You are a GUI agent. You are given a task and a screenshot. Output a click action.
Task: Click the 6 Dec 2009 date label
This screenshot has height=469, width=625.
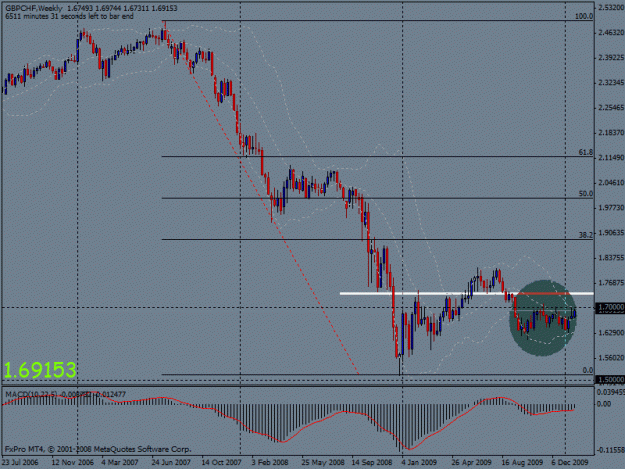[570, 462]
